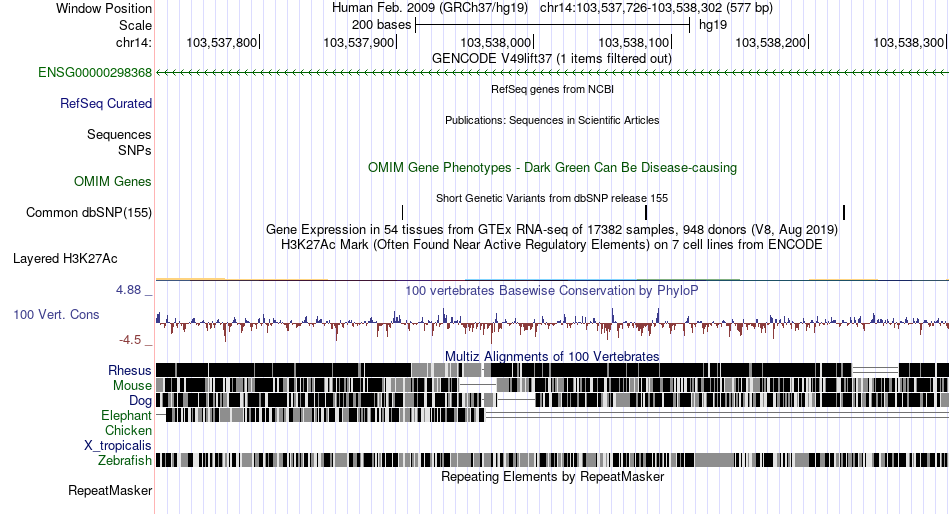The width and height of the screenshot is (950, 514).
Task: Click the Zebrafish alignment blocks
Action: point(552,460)
